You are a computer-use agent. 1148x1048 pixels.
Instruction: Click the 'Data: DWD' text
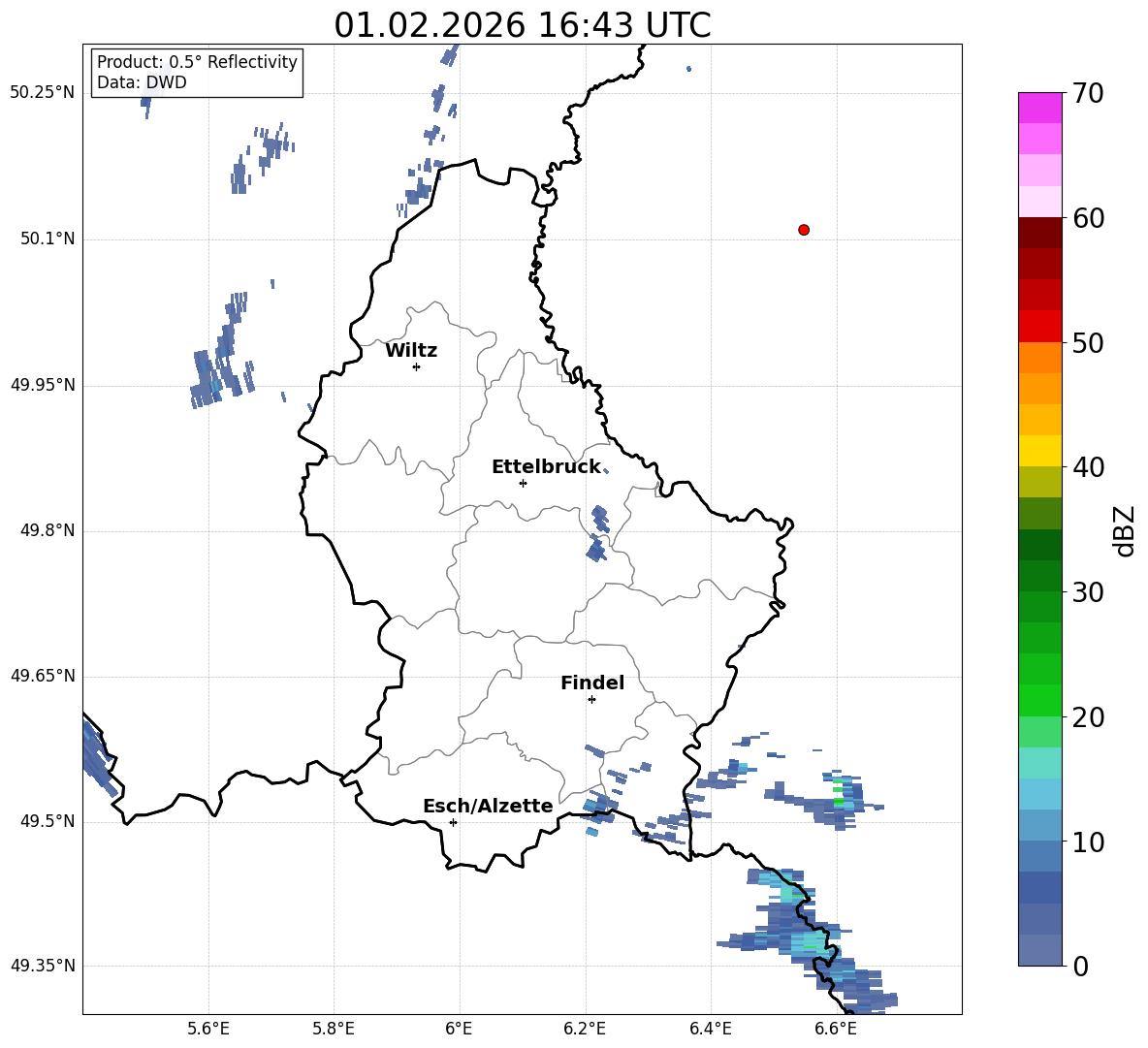(x=142, y=82)
